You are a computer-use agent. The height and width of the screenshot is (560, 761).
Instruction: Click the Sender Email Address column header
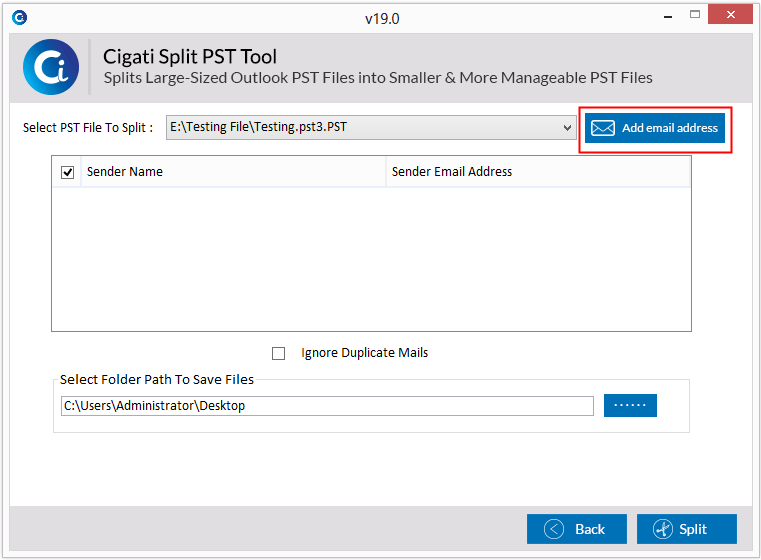coord(538,172)
